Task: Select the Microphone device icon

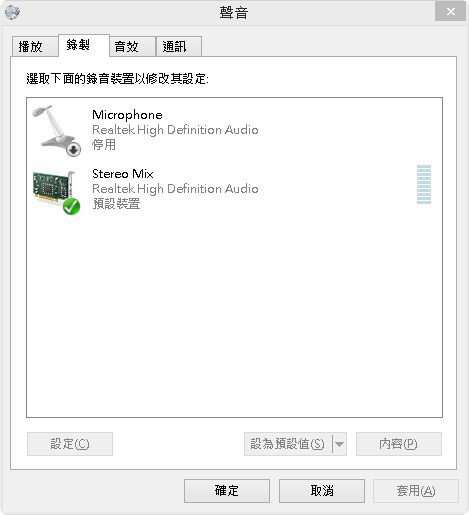Action: (x=56, y=130)
